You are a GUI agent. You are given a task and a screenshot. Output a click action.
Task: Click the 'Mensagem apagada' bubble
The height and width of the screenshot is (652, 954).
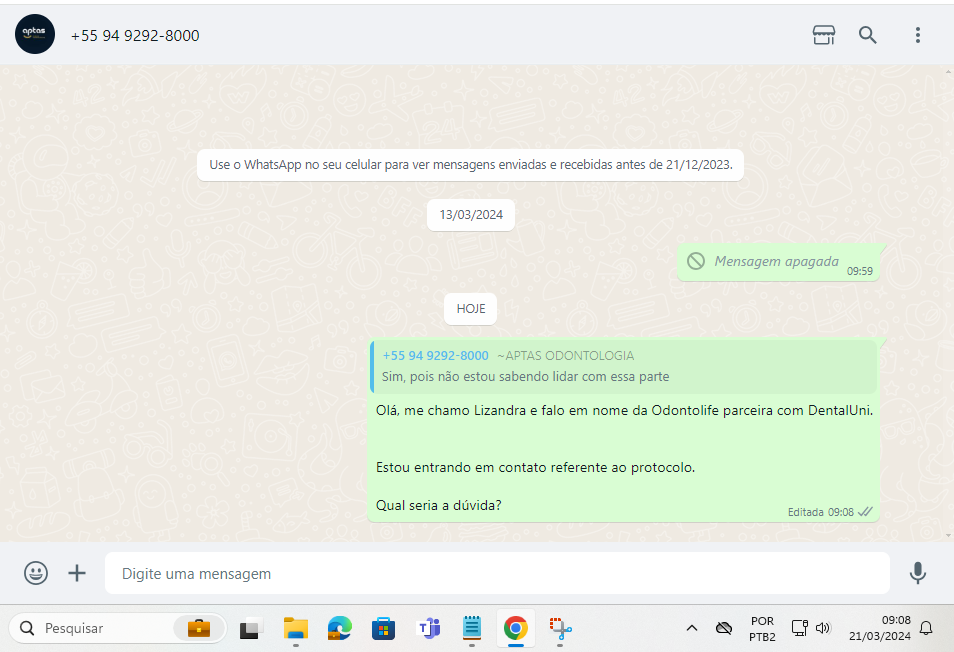(x=778, y=263)
